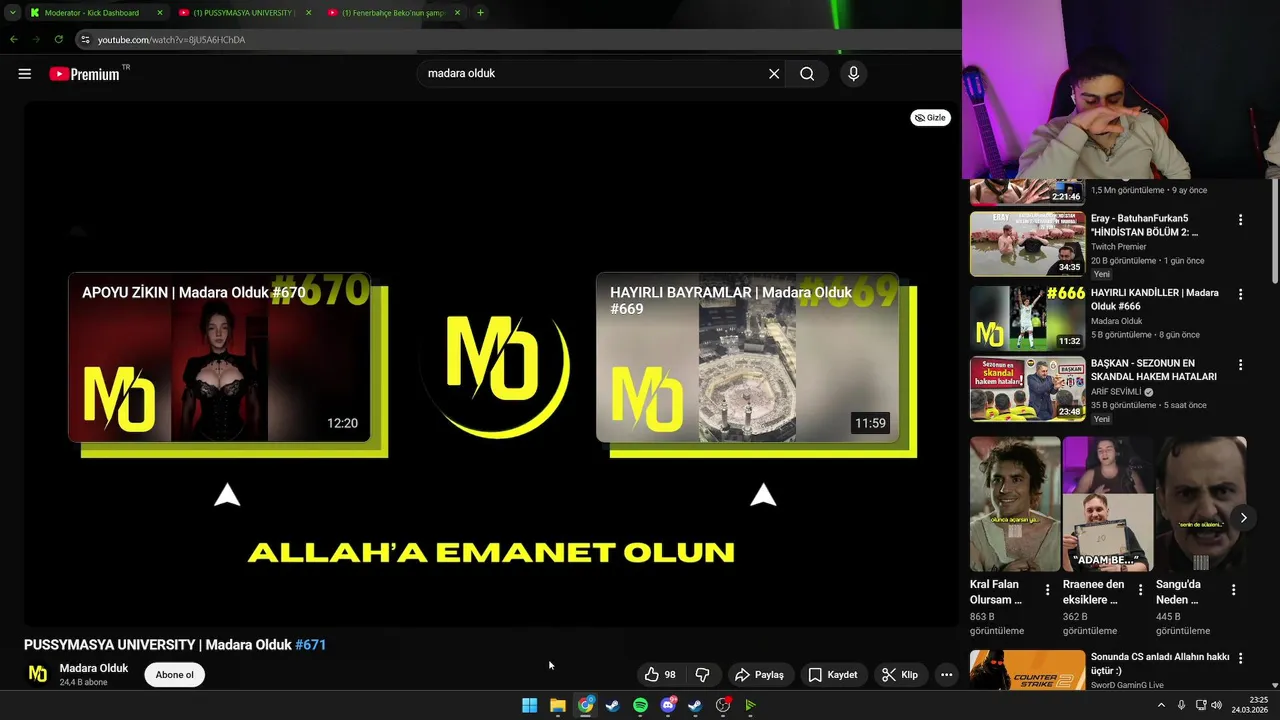Open options for Sonunda CS anladı video

point(1240,658)
